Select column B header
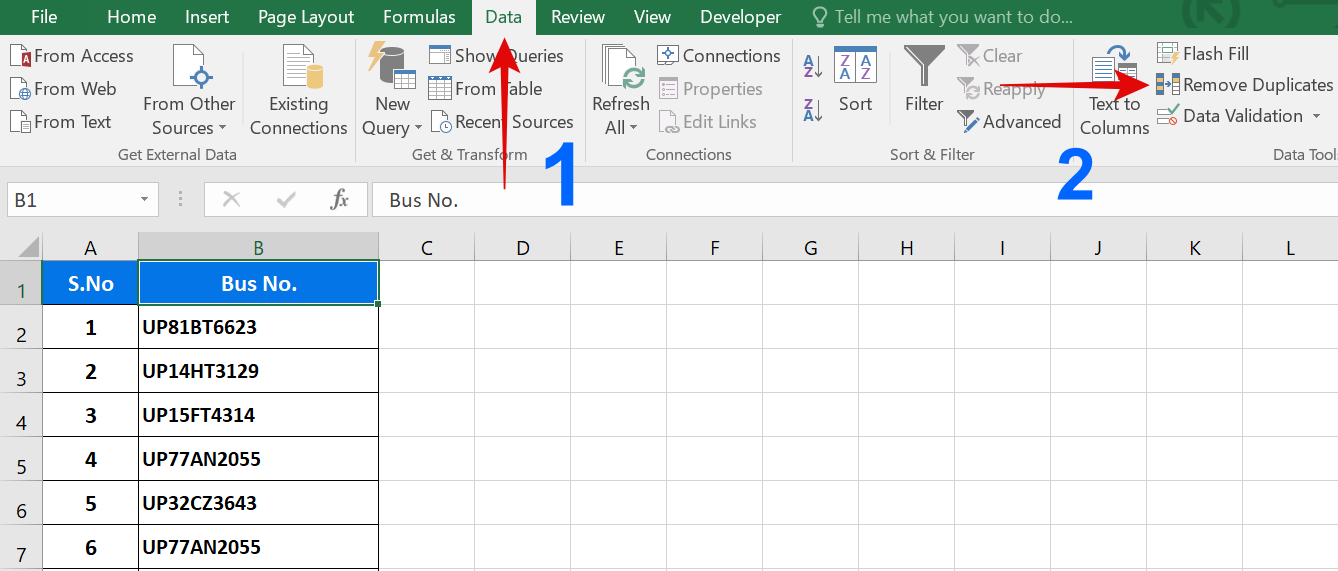Image resolution: width=1338 pixels, height=571 pixels. click(259, 248)
